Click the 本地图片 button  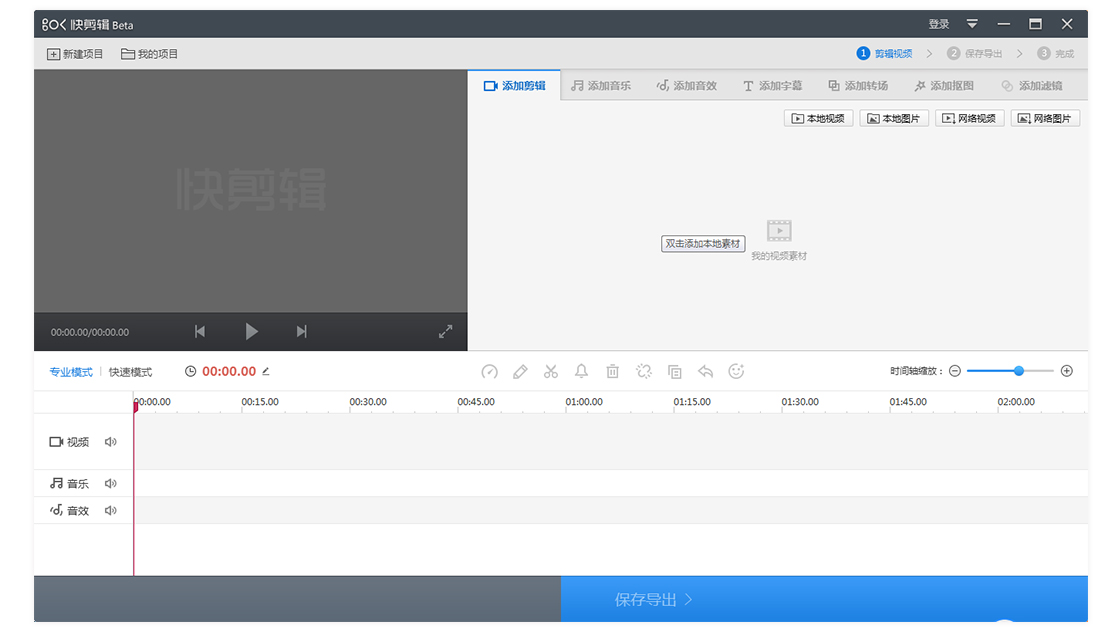click(894, 119)
